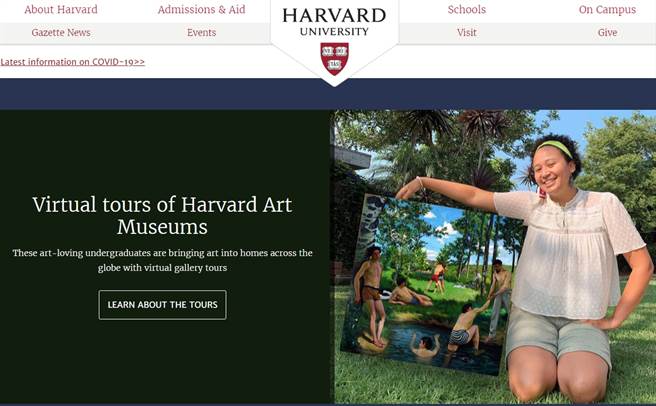Click the white banner point beneath the shield
This screenshot has width=656, height=406.
[x=334, y=81]
